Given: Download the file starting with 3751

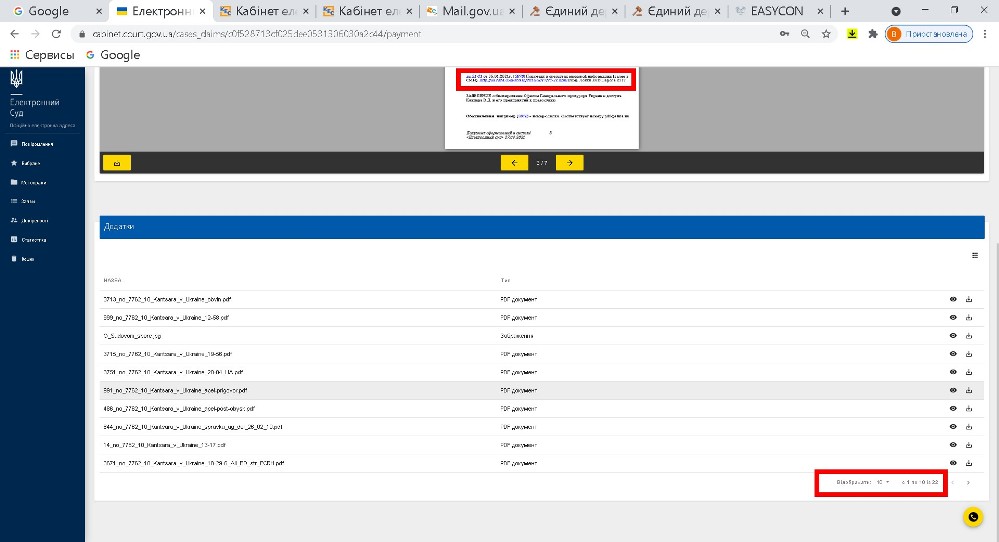Looking at the screenshot, I should [x=969, y=372].
